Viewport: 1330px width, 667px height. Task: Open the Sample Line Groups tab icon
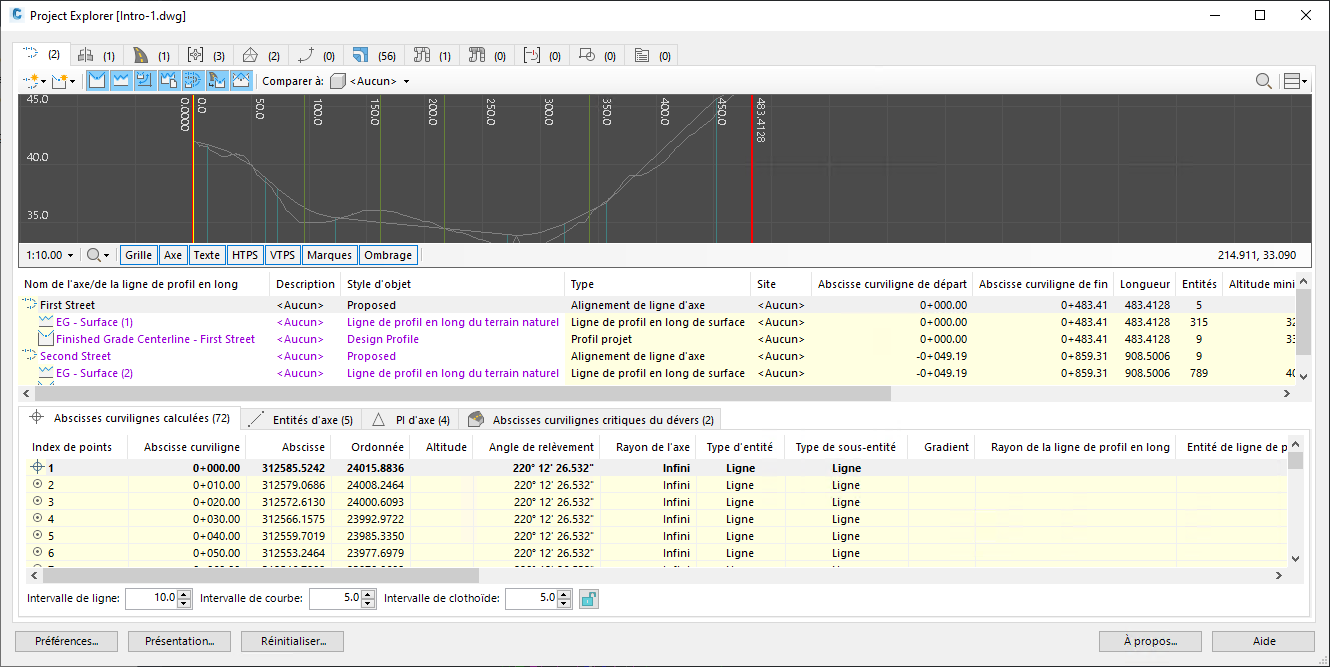click(543, 55)
